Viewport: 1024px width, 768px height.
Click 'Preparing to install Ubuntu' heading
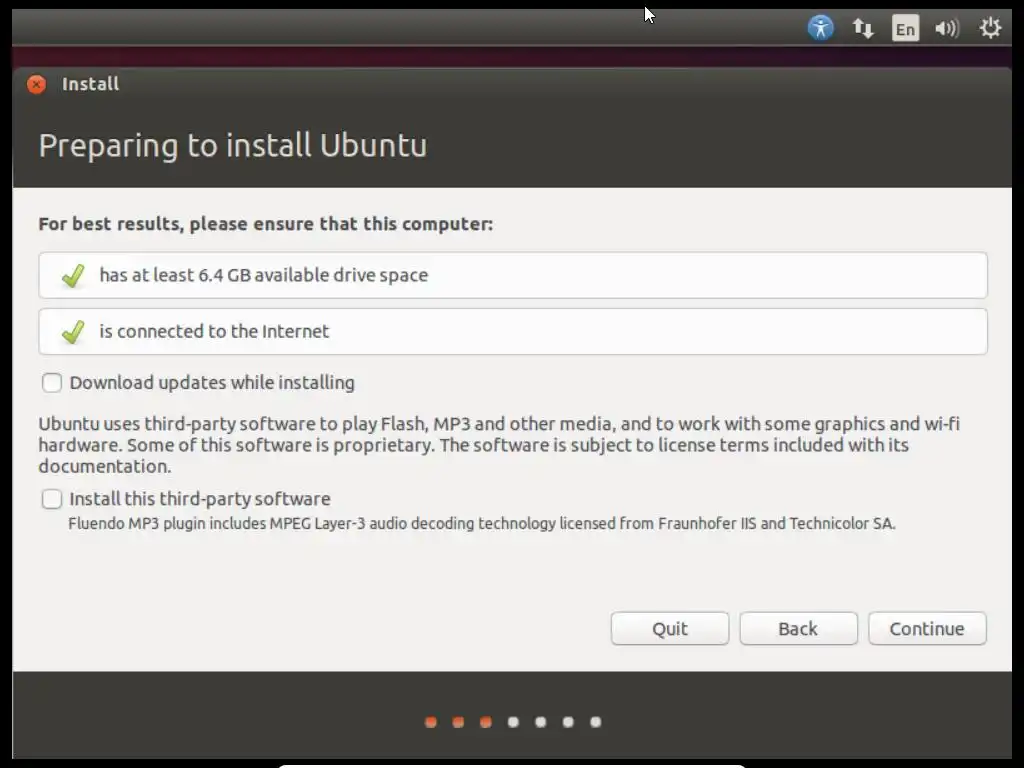232,146
